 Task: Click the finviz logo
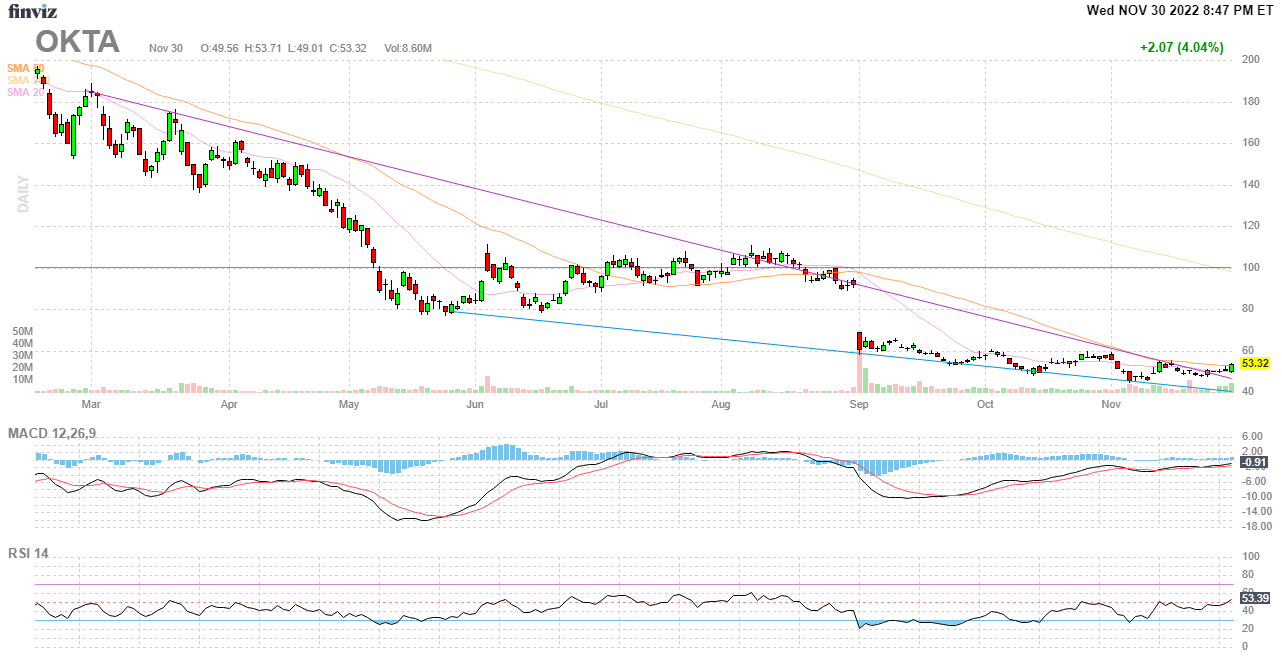[33, 12]
